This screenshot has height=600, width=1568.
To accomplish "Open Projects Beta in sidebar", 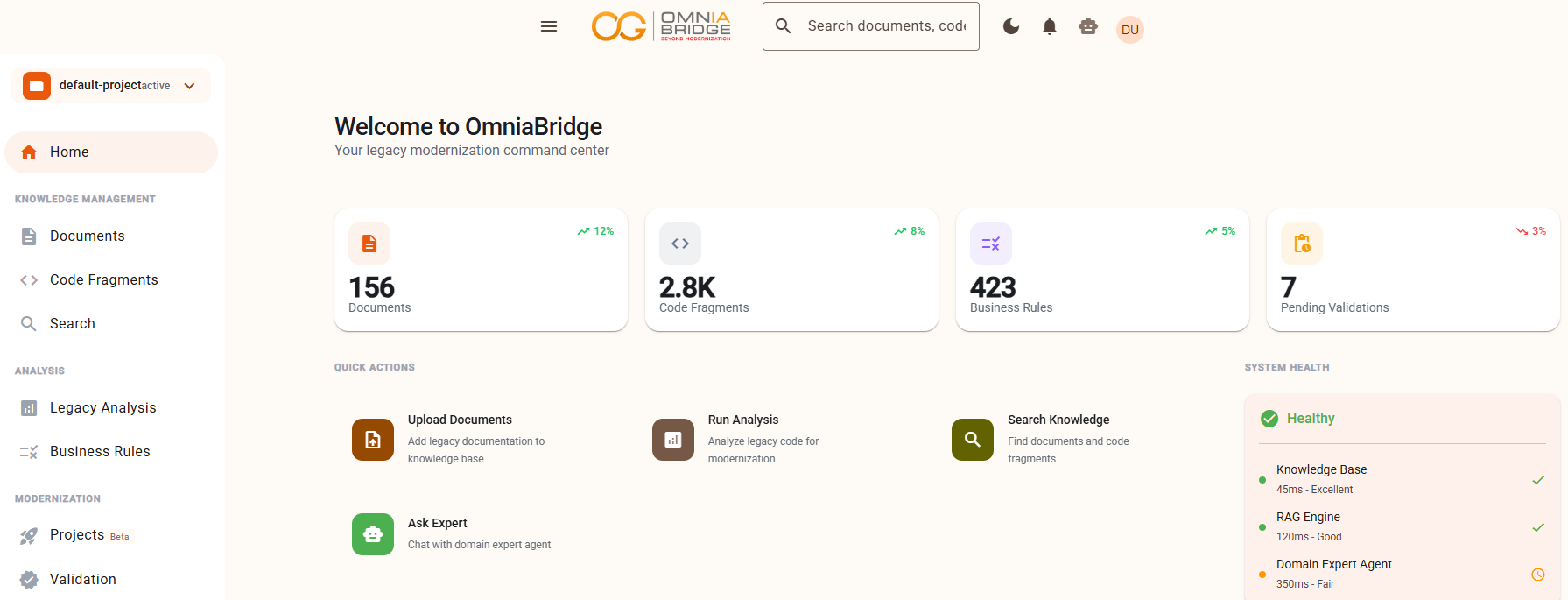I will pyautogui.click(x=77, y=535).
